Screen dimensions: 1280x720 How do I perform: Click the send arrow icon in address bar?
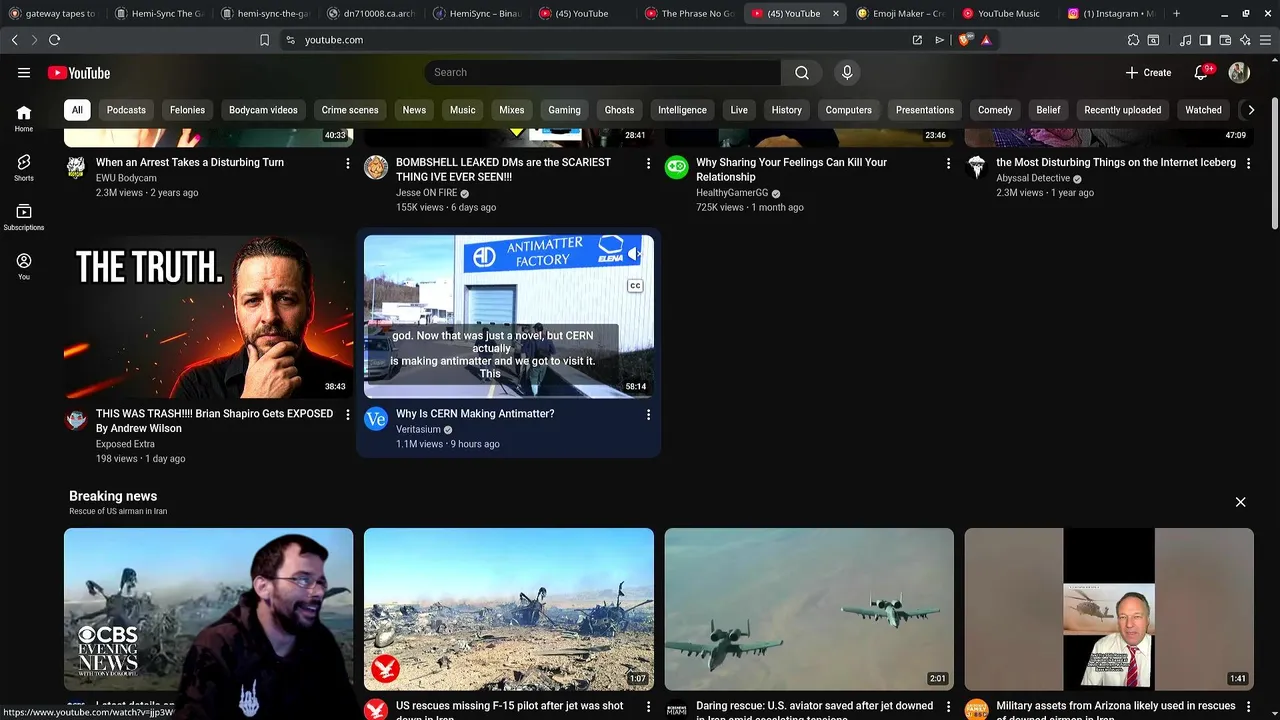939,40
